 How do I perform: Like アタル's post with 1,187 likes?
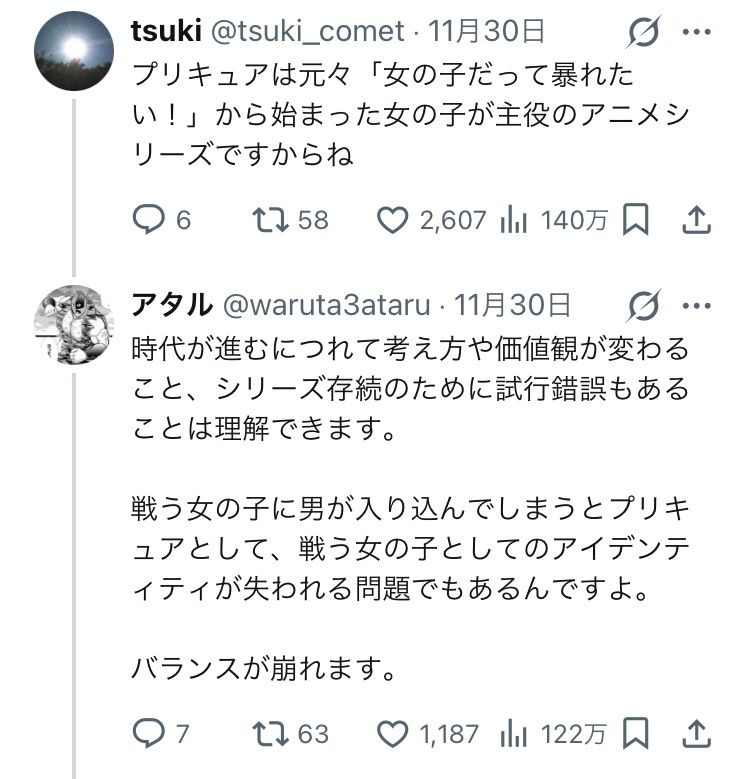point(394,734)
